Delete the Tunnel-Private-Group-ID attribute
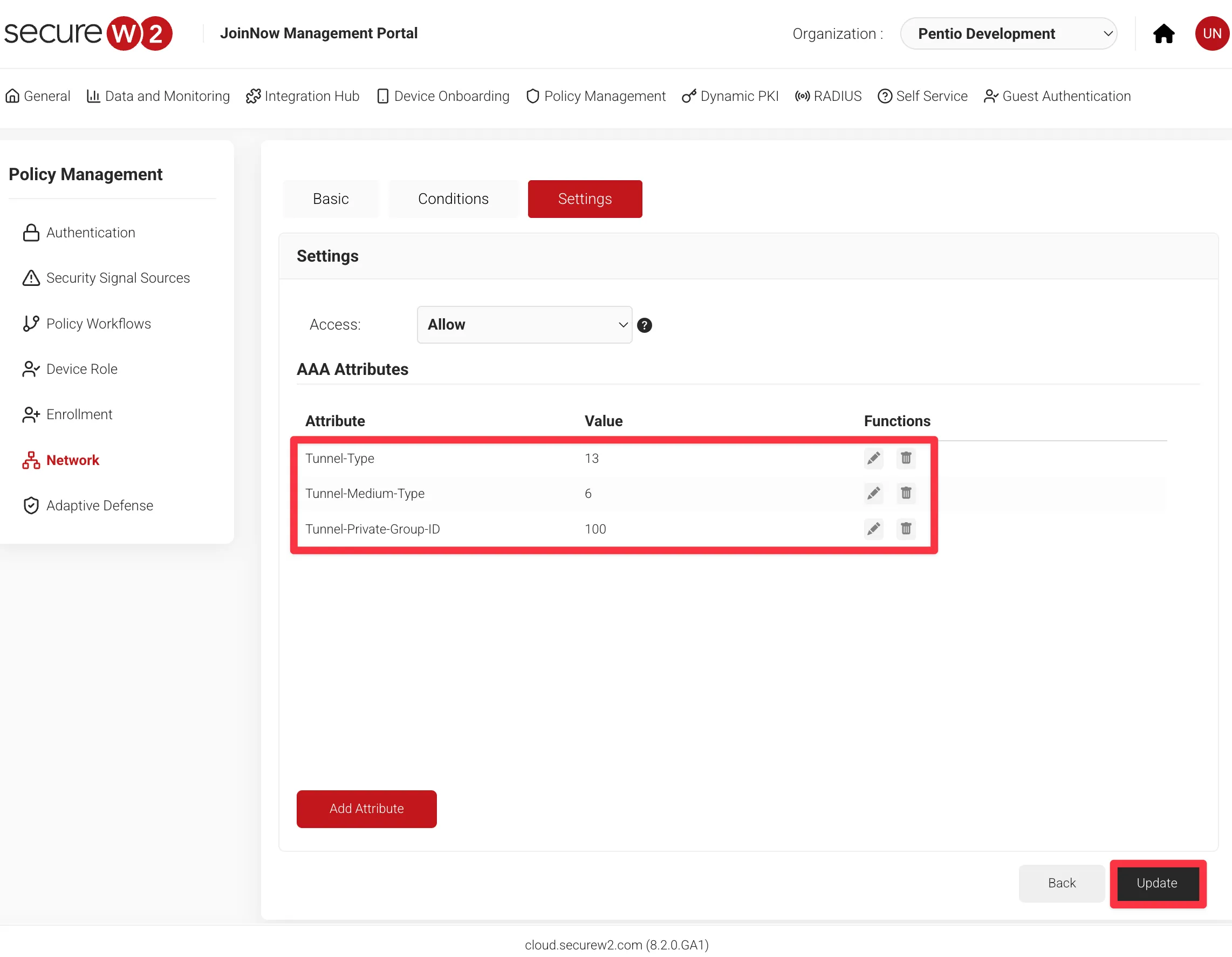This screenshot has height=957, width=1232. pos(905,529)
